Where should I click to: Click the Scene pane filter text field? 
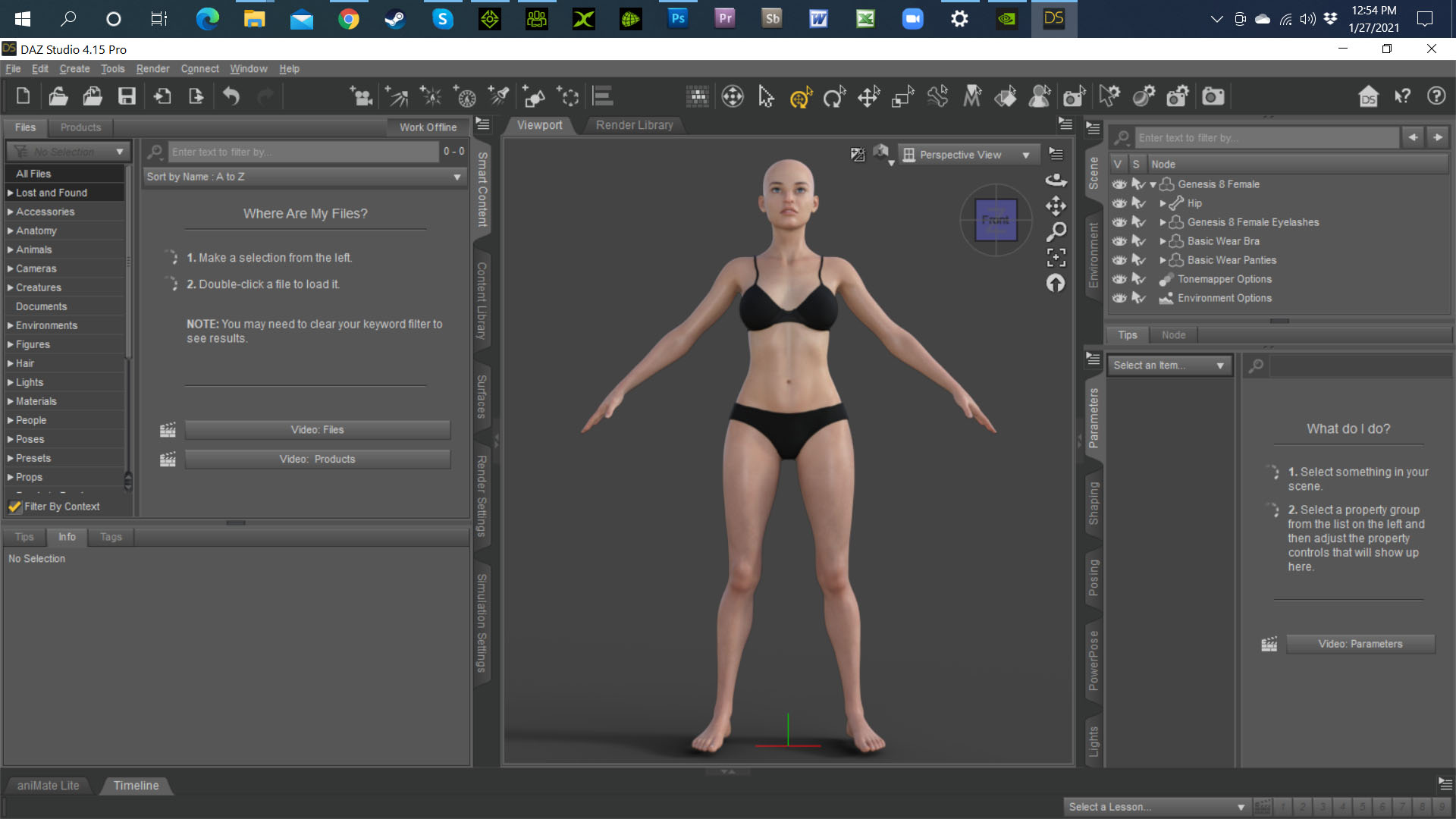coord(1266,138)
